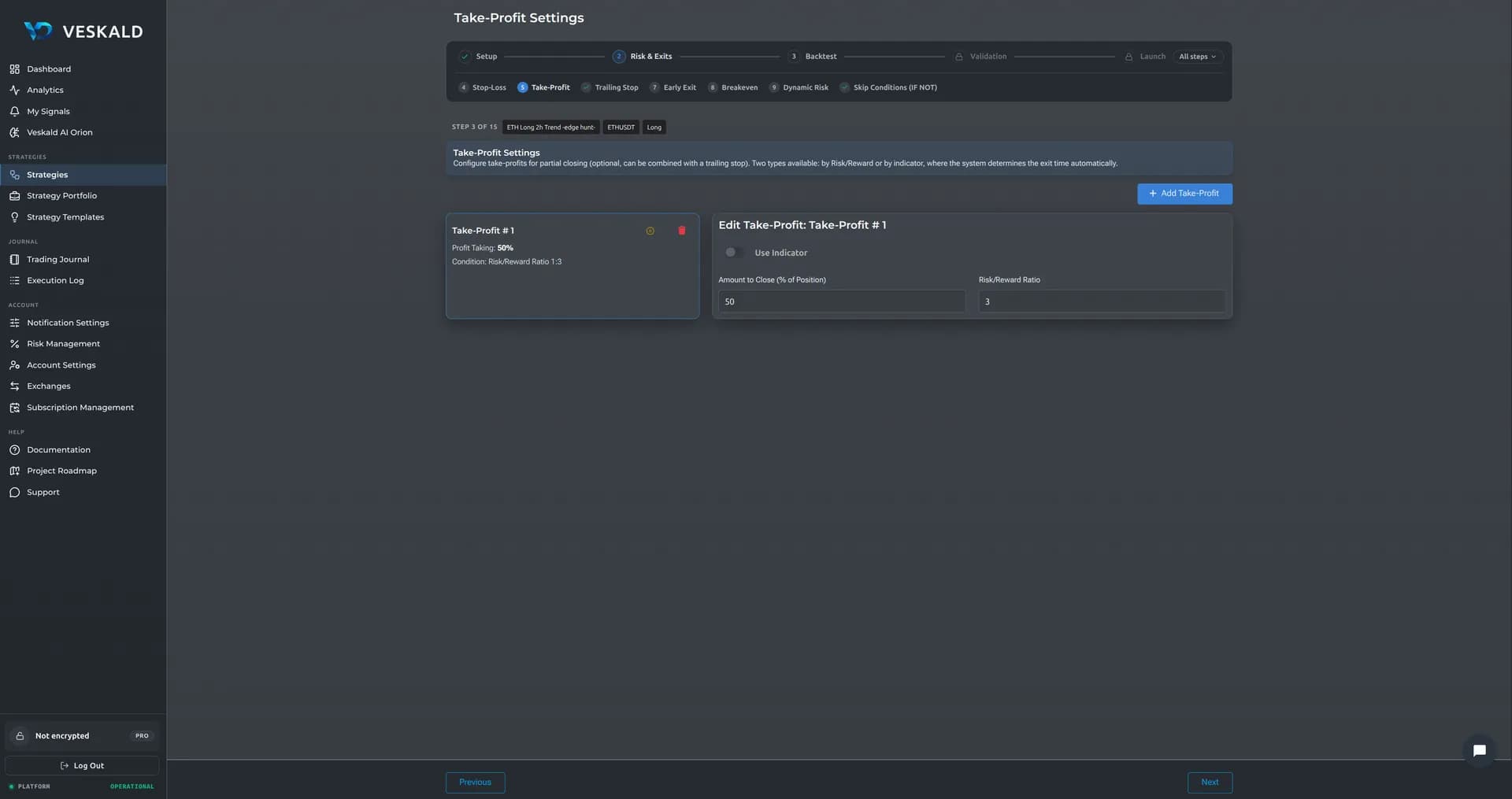
Task: Go back with the Previous button
Action: [x=475, y=782]
